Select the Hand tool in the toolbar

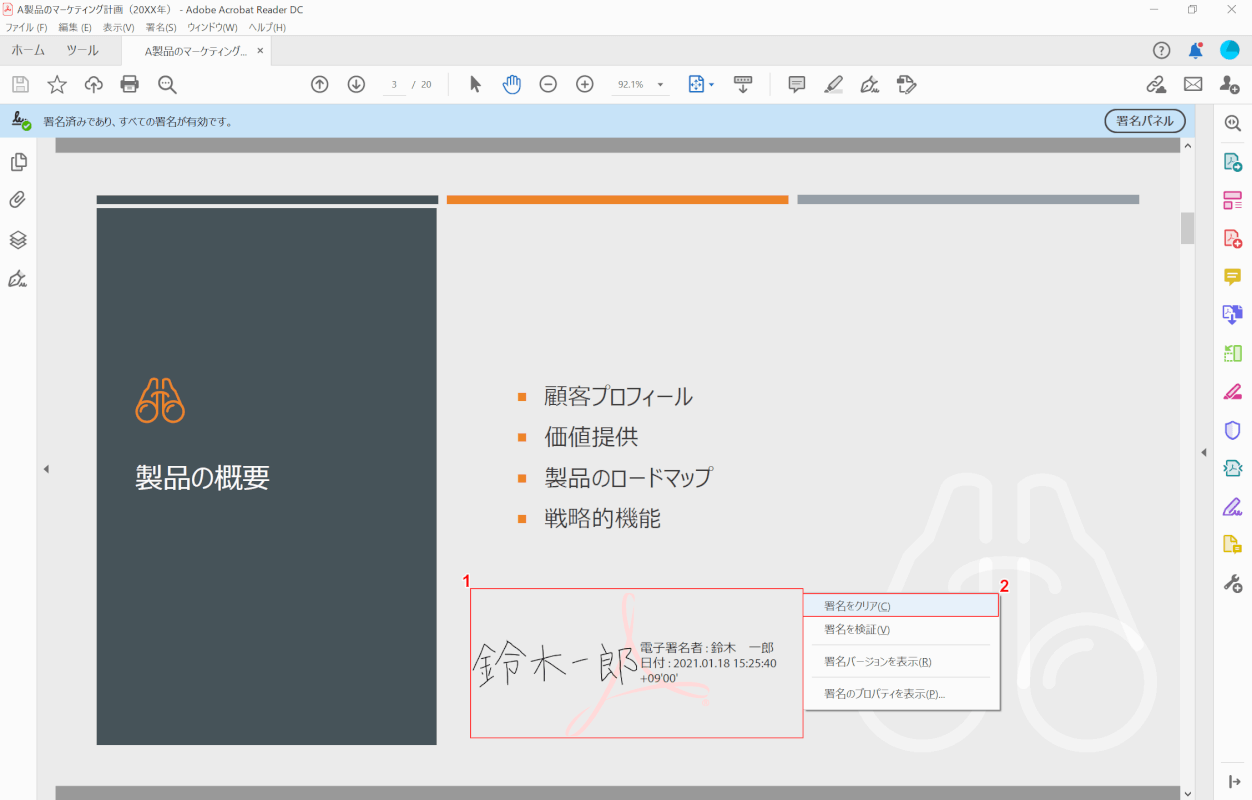coord(511,84)
